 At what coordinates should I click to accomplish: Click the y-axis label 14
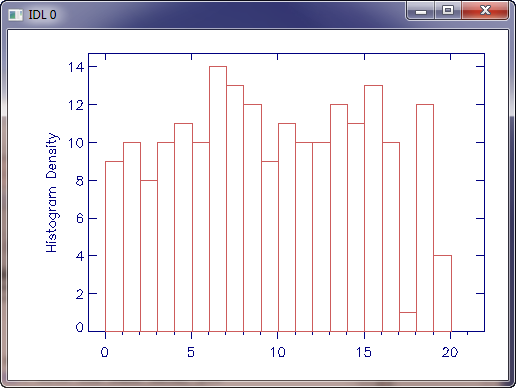pyautogui.click(x=76, y=67)
